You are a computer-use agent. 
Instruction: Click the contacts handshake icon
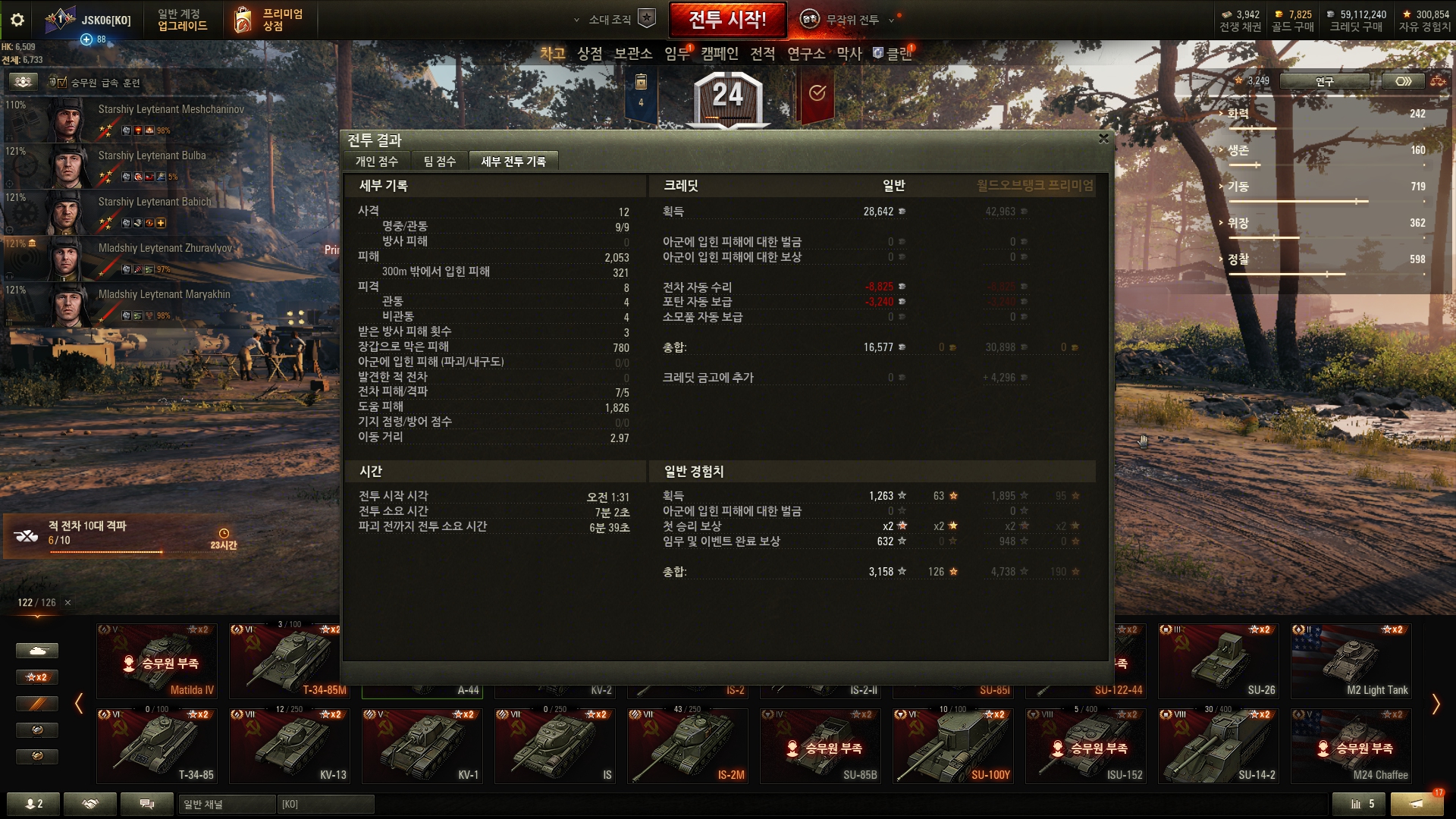tap(90, 804)
